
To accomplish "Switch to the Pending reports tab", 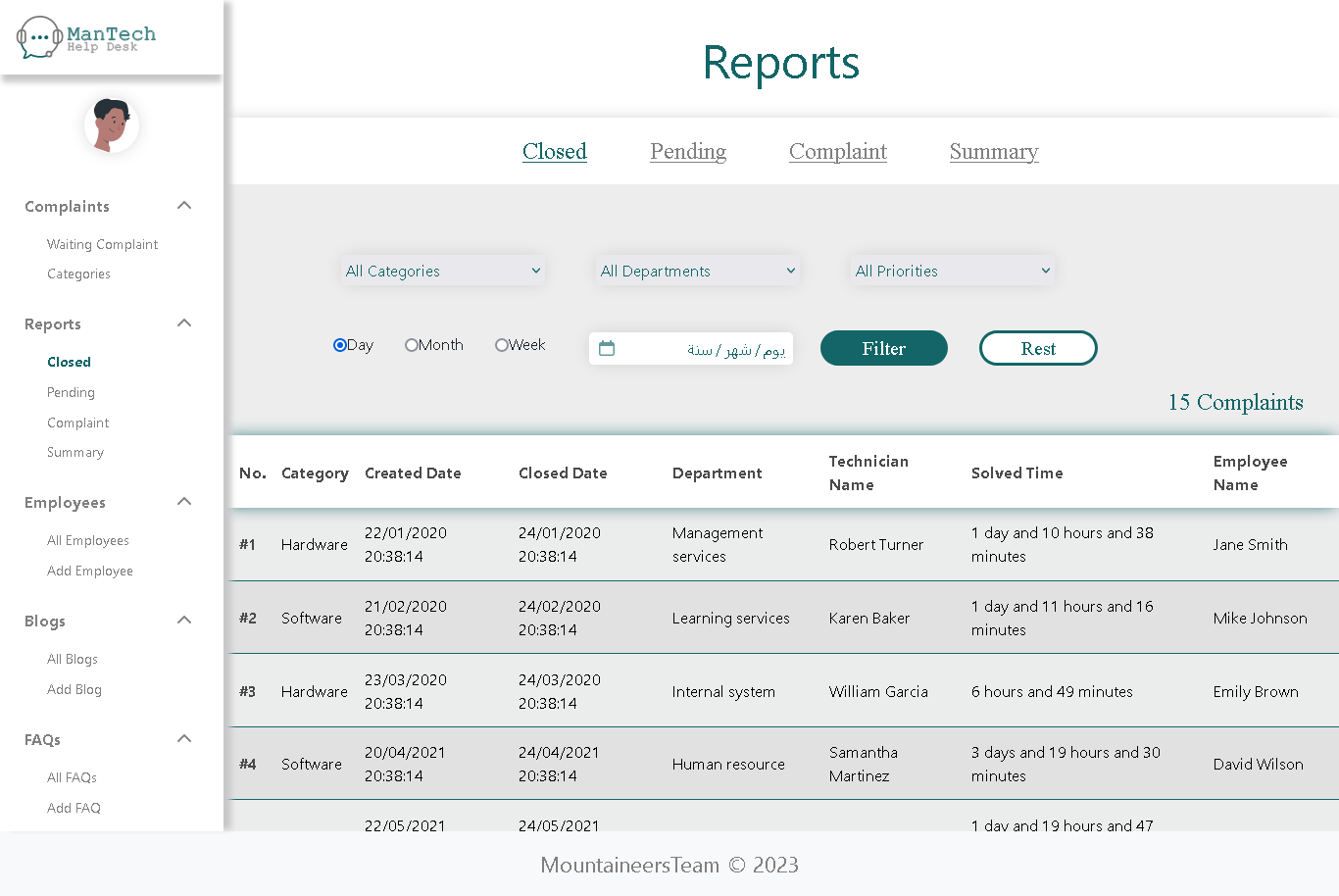I will click(688, 152).
